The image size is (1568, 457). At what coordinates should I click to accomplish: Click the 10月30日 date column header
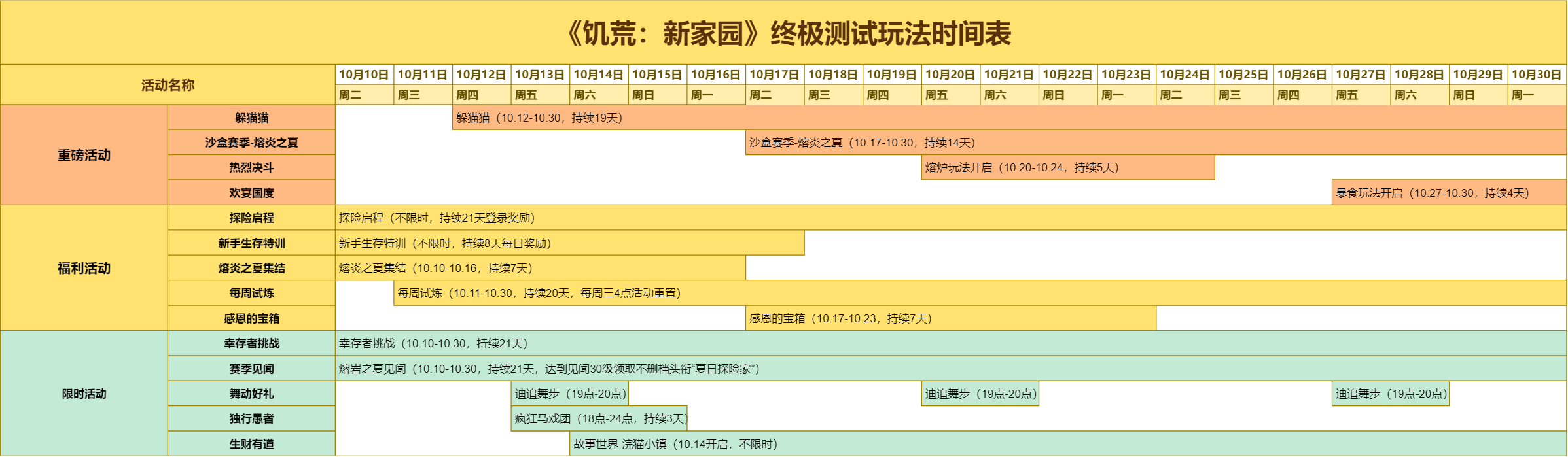[x=1537, y=75]
